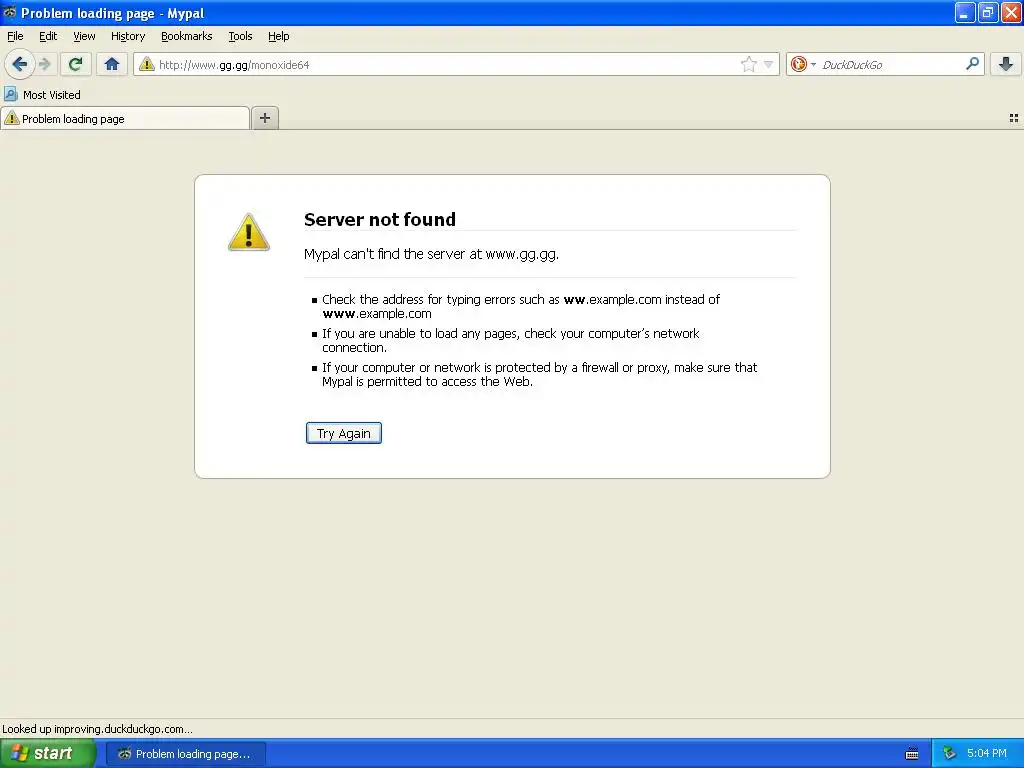The width and height of the screenshot is (1024, 768).
Task: Close the Mypal window
Action: click(1012, 12)
